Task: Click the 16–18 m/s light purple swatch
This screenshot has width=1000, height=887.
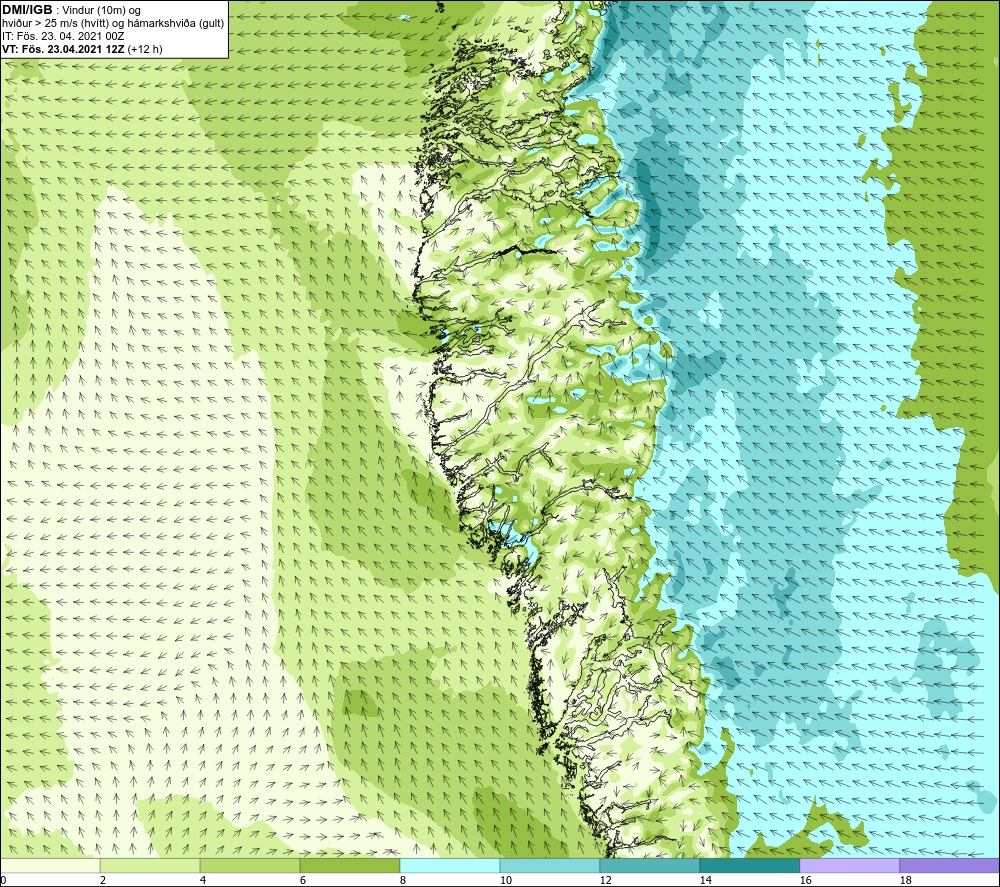Action: point(849,866)
